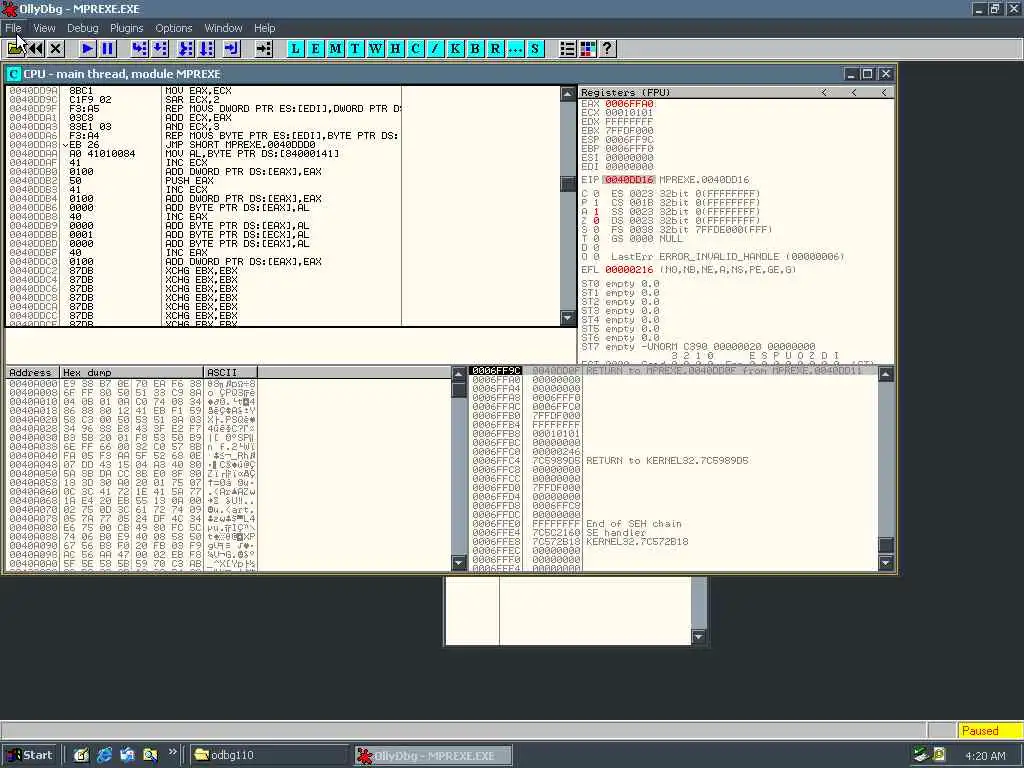
Task: Open the Window menu
Action: (x=223, y=28)
